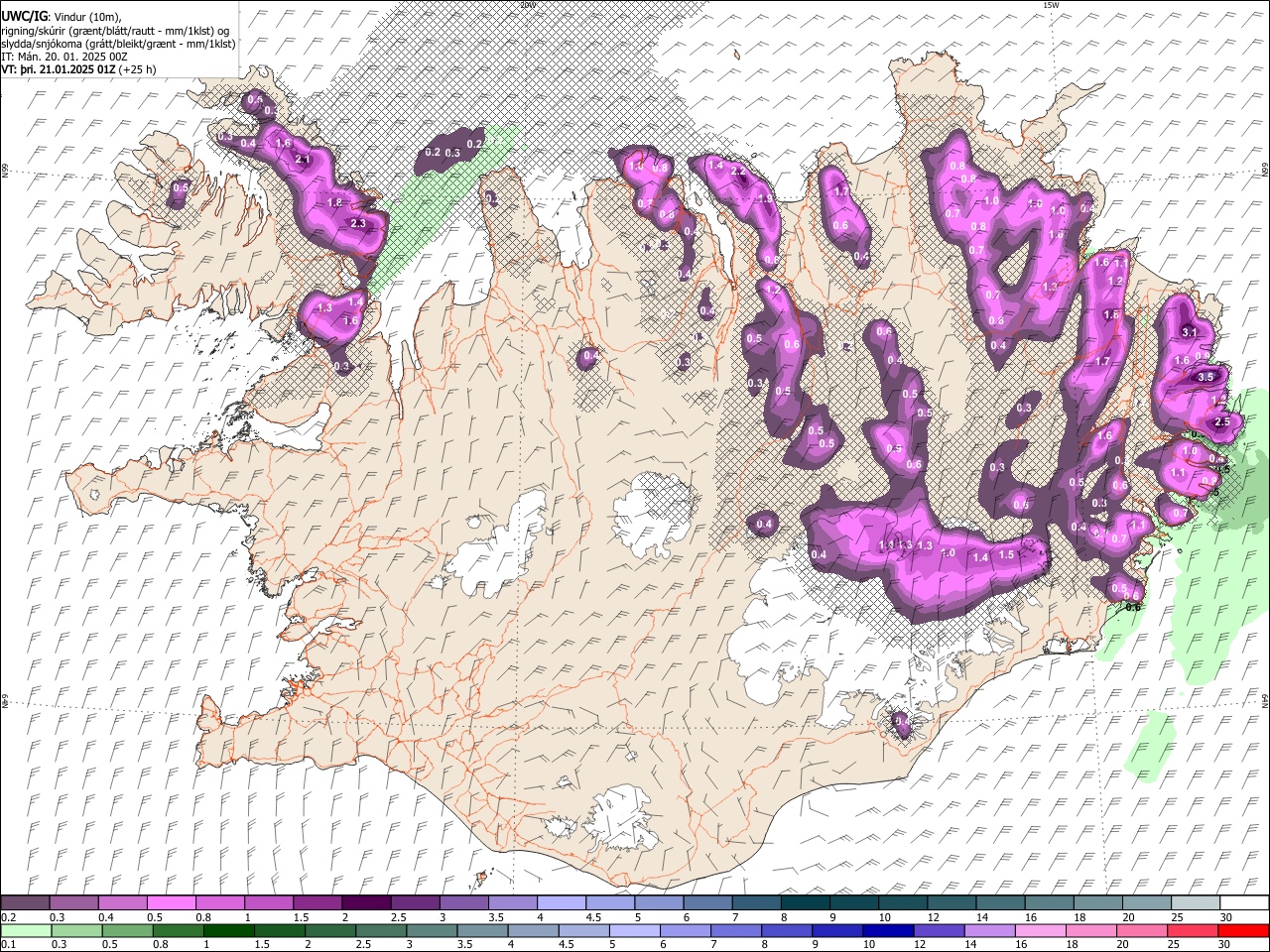
Task: Click the 2.1 snowfall value in the Westfjords
Action: coord(304,160)
